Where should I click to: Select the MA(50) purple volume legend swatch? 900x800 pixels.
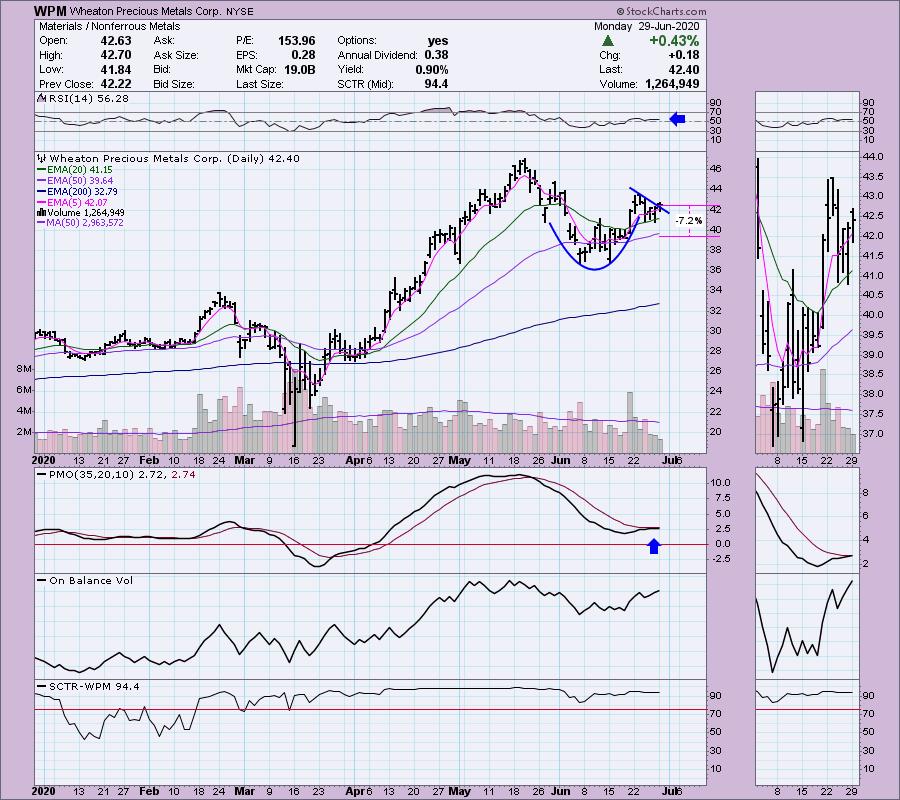[x=41, y=223]
